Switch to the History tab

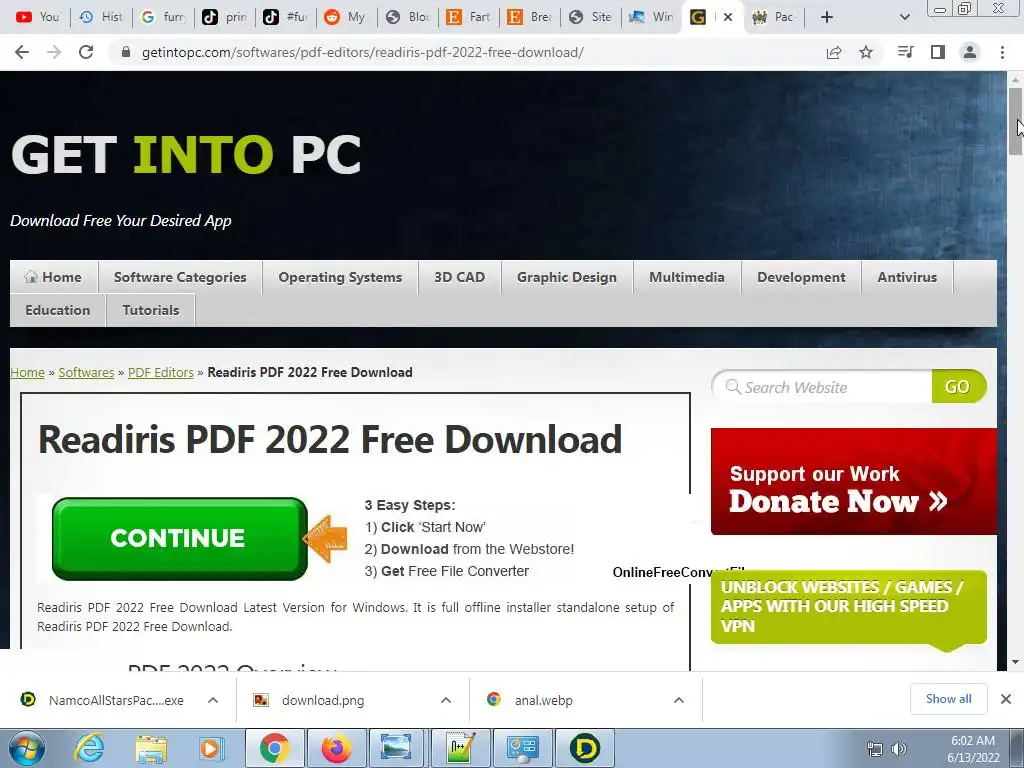(101, 17)
